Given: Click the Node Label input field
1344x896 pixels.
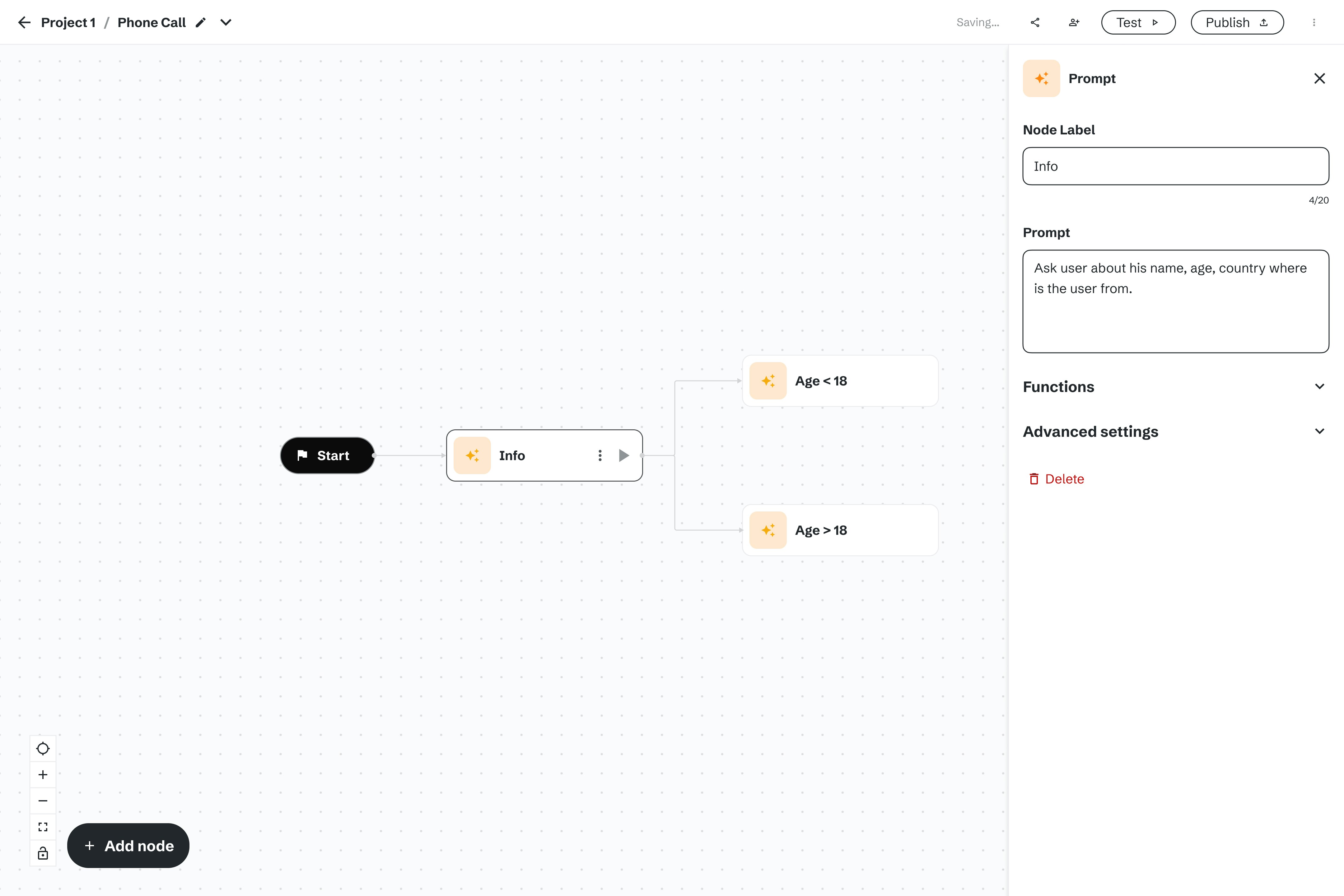Looking at the screenshot, I should pyautogui.click(x=1175, y=166).
